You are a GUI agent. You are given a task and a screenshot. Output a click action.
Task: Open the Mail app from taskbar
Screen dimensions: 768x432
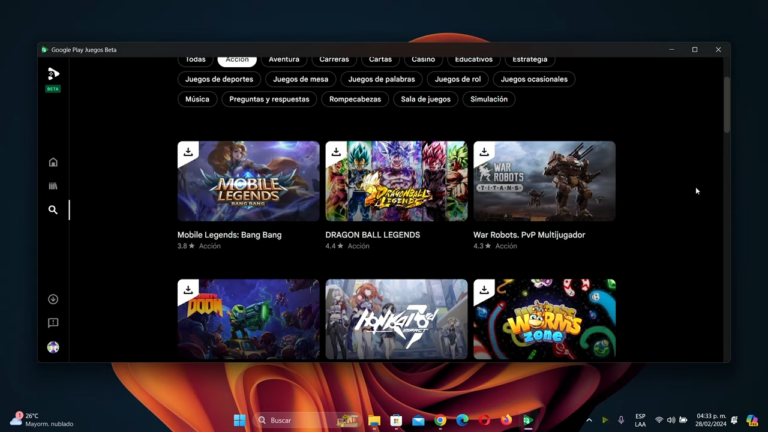click(418, 420)
